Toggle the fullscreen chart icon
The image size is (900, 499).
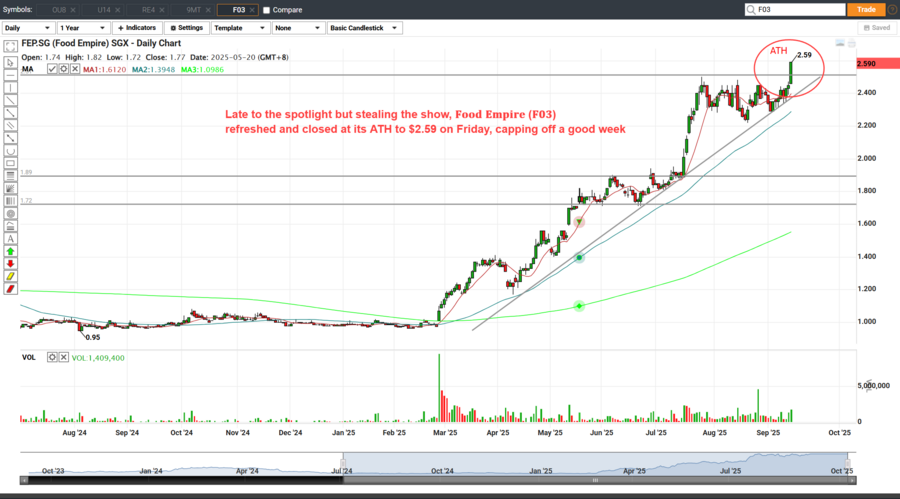10,47
